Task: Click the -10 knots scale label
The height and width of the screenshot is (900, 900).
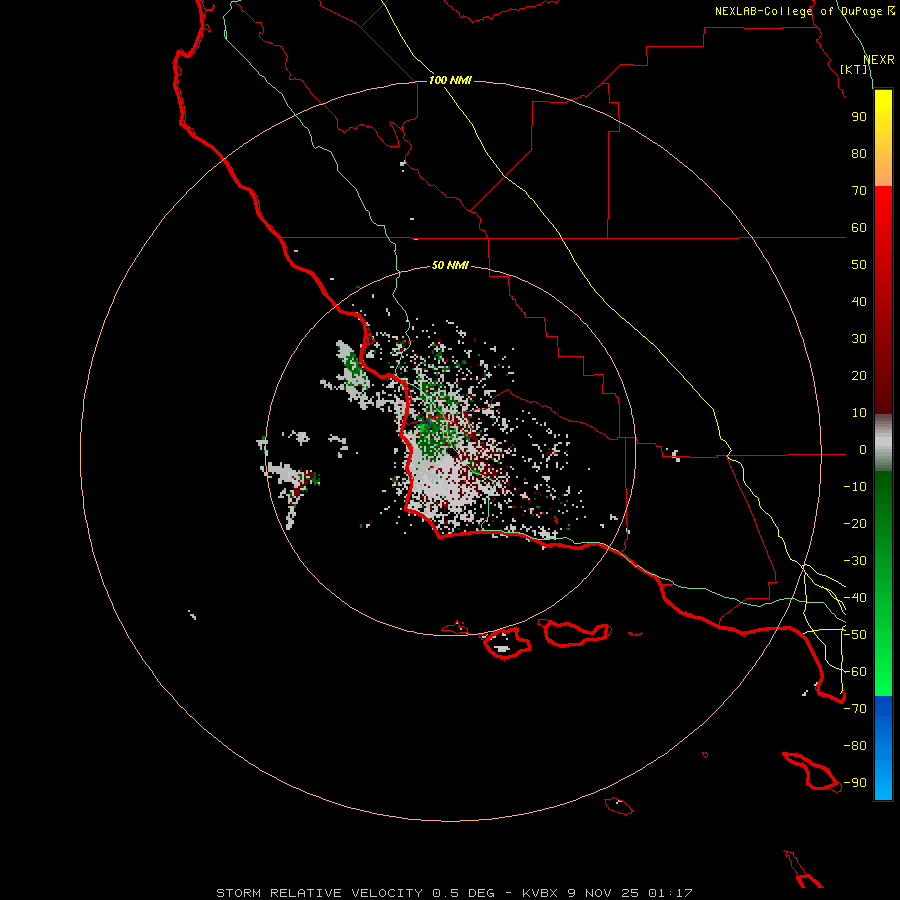Action: click(855, 487)
